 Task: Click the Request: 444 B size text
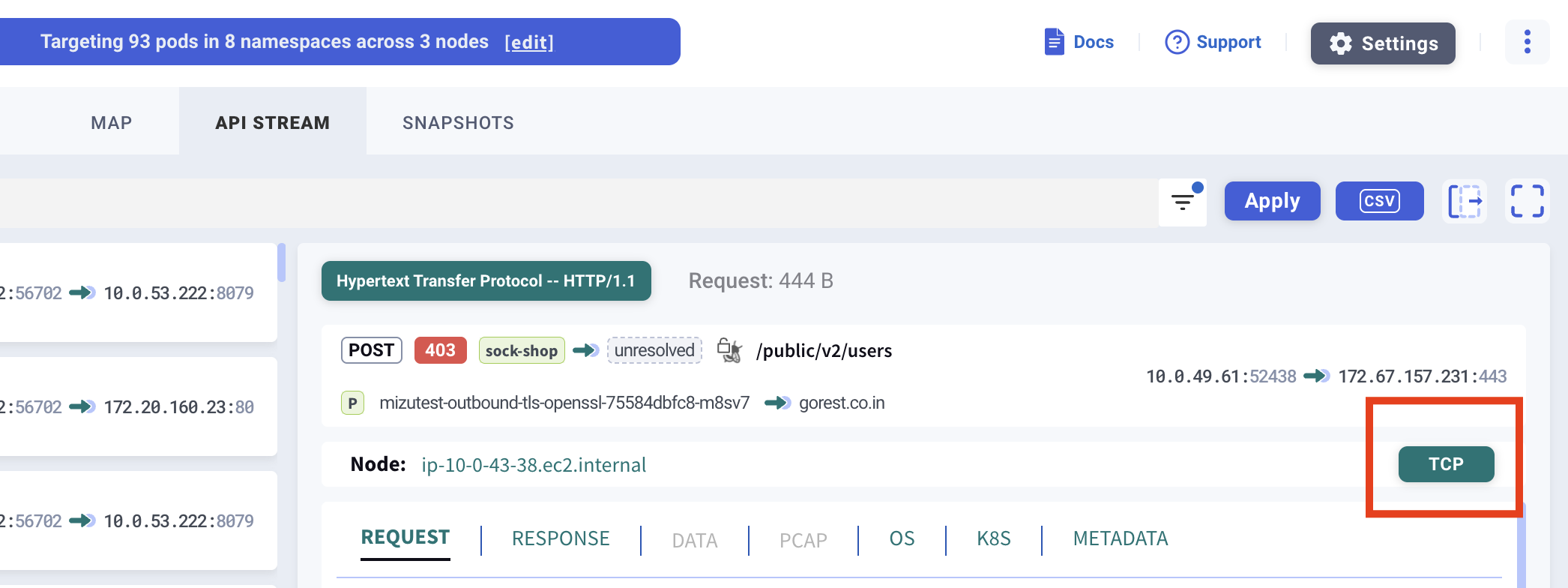761,280
